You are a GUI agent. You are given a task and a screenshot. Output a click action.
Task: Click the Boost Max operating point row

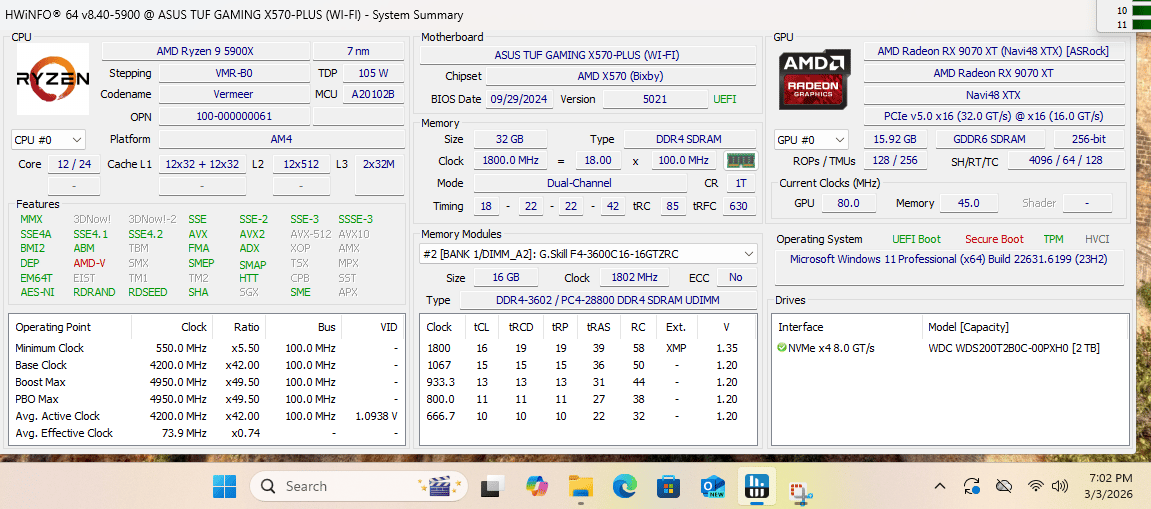(x=208, y=382)
